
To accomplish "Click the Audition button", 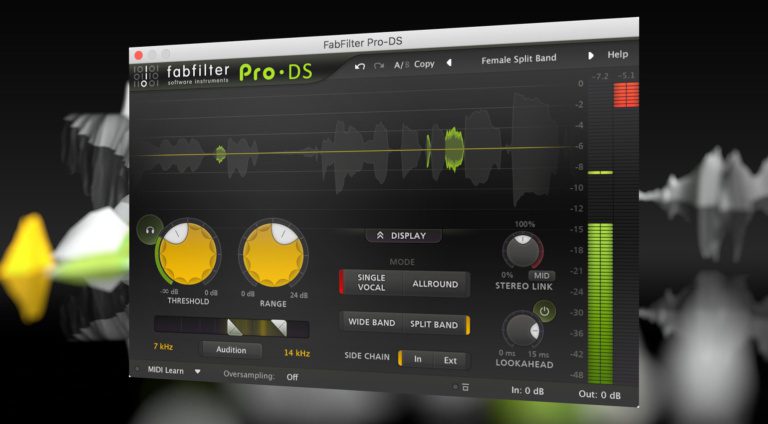I will [x=231, y=350].
